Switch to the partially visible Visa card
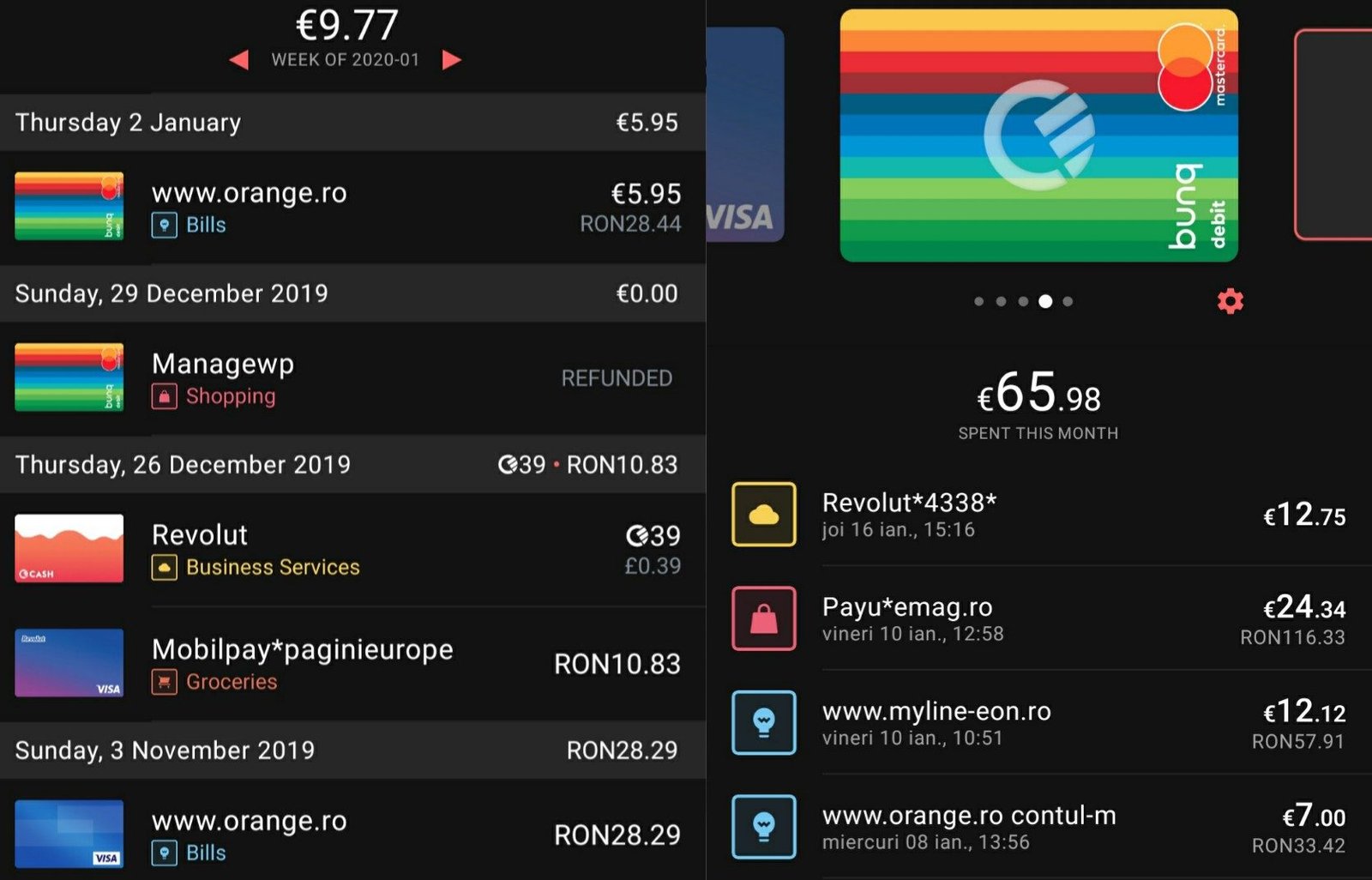 pyautogui.click(x=745, y=135)
